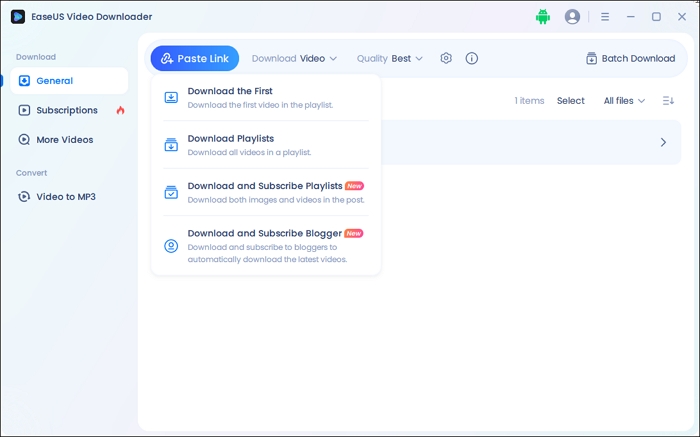
Task: Choose Download the First option
Action: (266, 97)
